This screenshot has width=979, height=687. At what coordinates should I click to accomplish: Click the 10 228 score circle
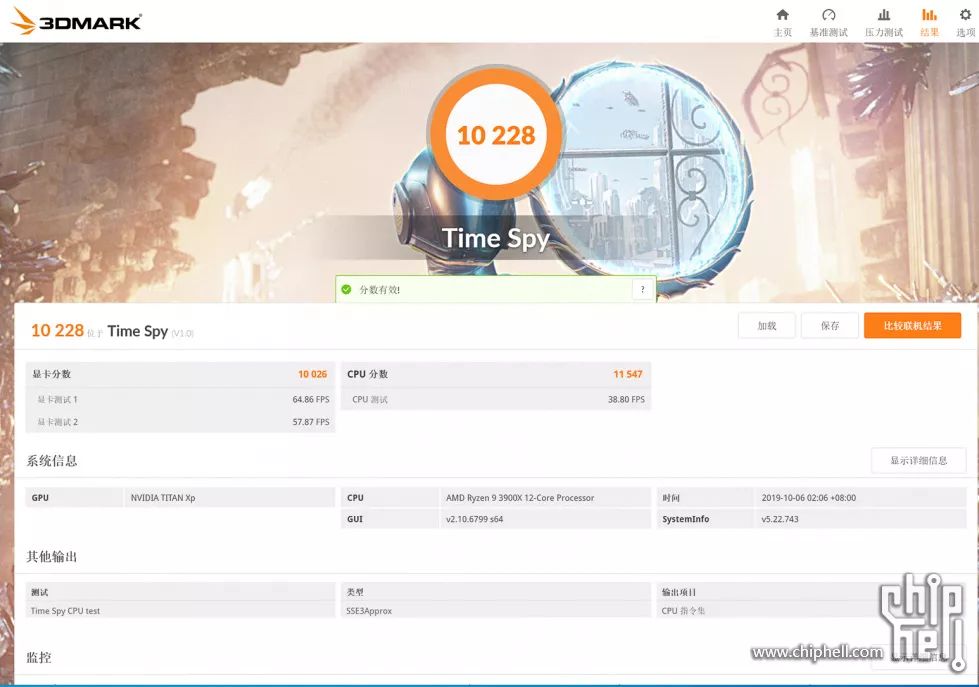pyautogui.click(x=496, y=134)
